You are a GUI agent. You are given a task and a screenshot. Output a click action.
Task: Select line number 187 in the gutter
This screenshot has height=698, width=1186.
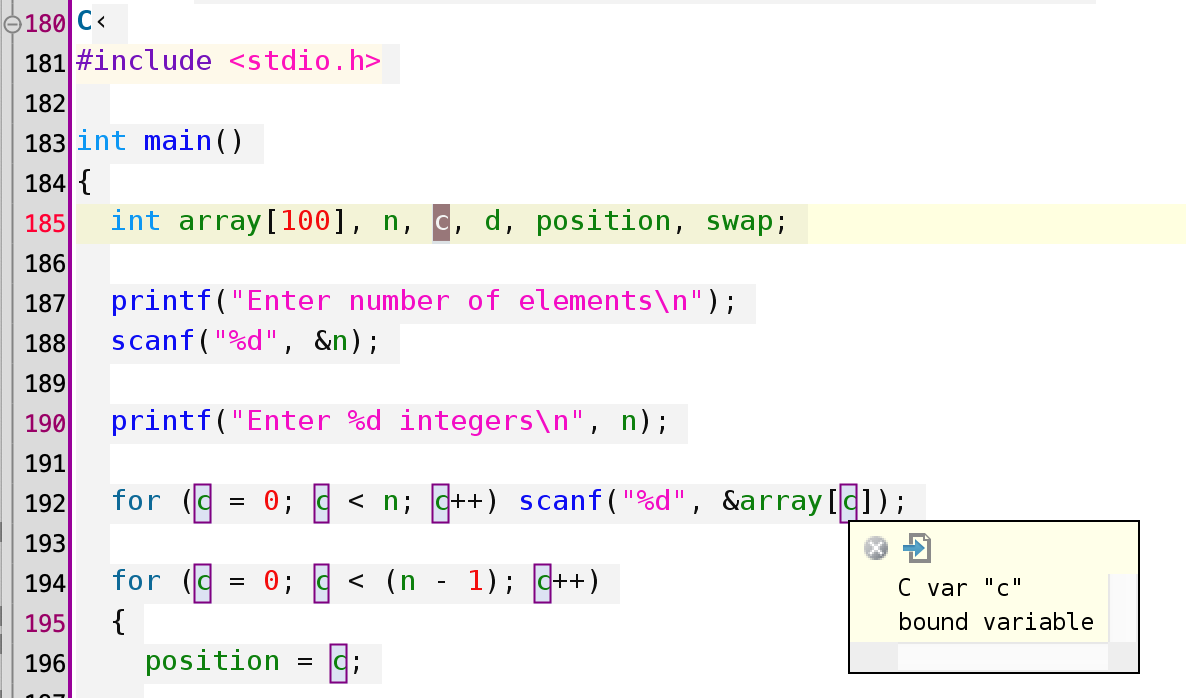coord(45,303)
